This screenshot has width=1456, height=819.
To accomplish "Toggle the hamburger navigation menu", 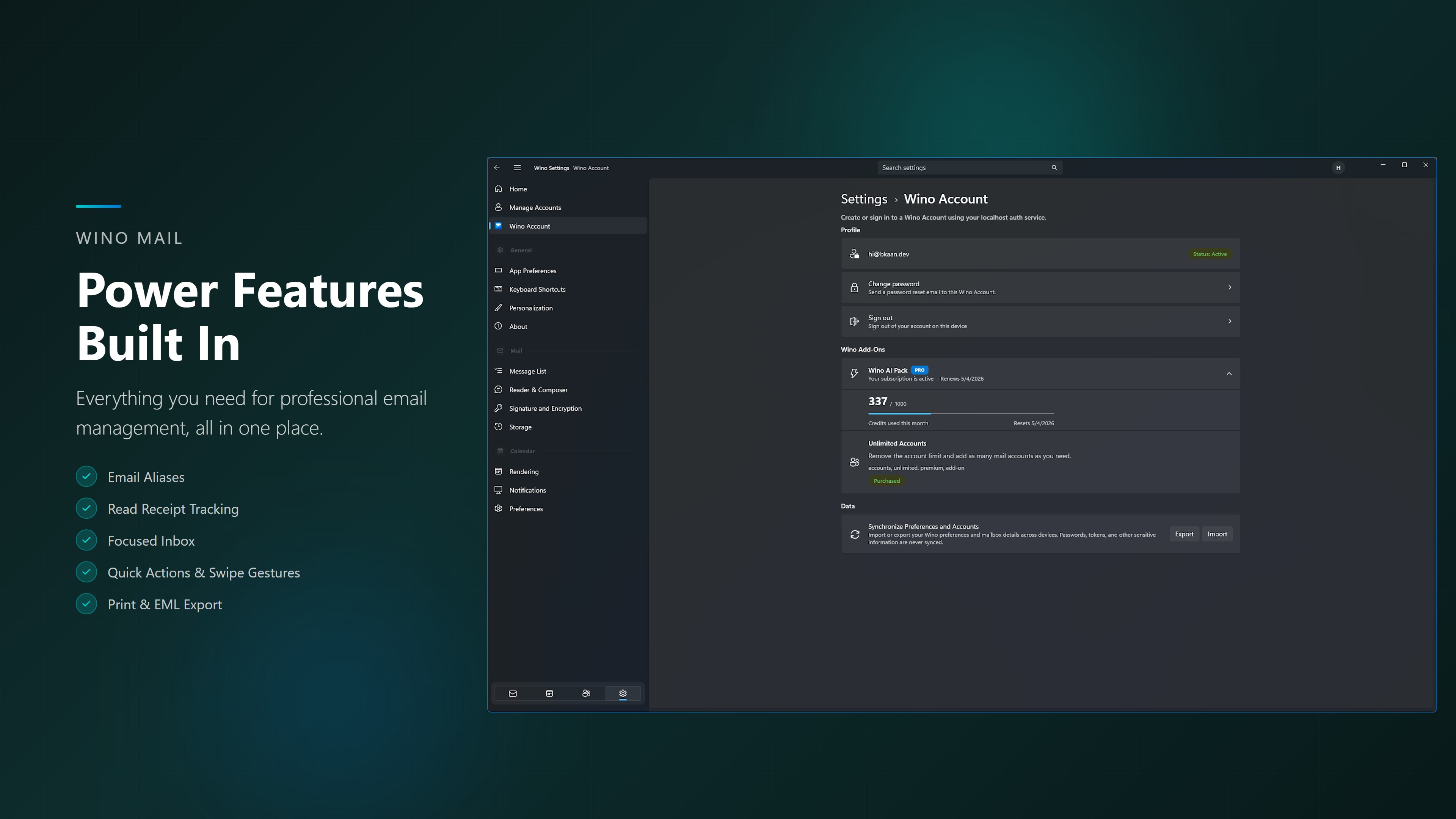I will coord(517,168).
